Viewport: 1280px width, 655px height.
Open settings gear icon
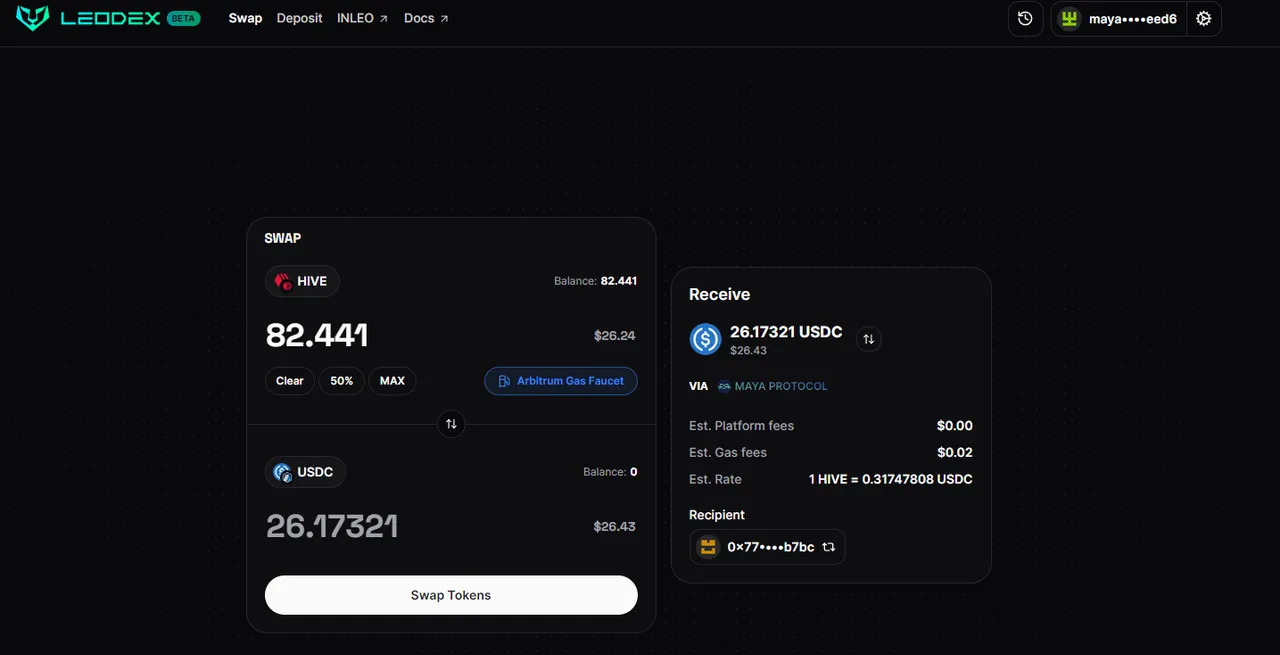1204,19
